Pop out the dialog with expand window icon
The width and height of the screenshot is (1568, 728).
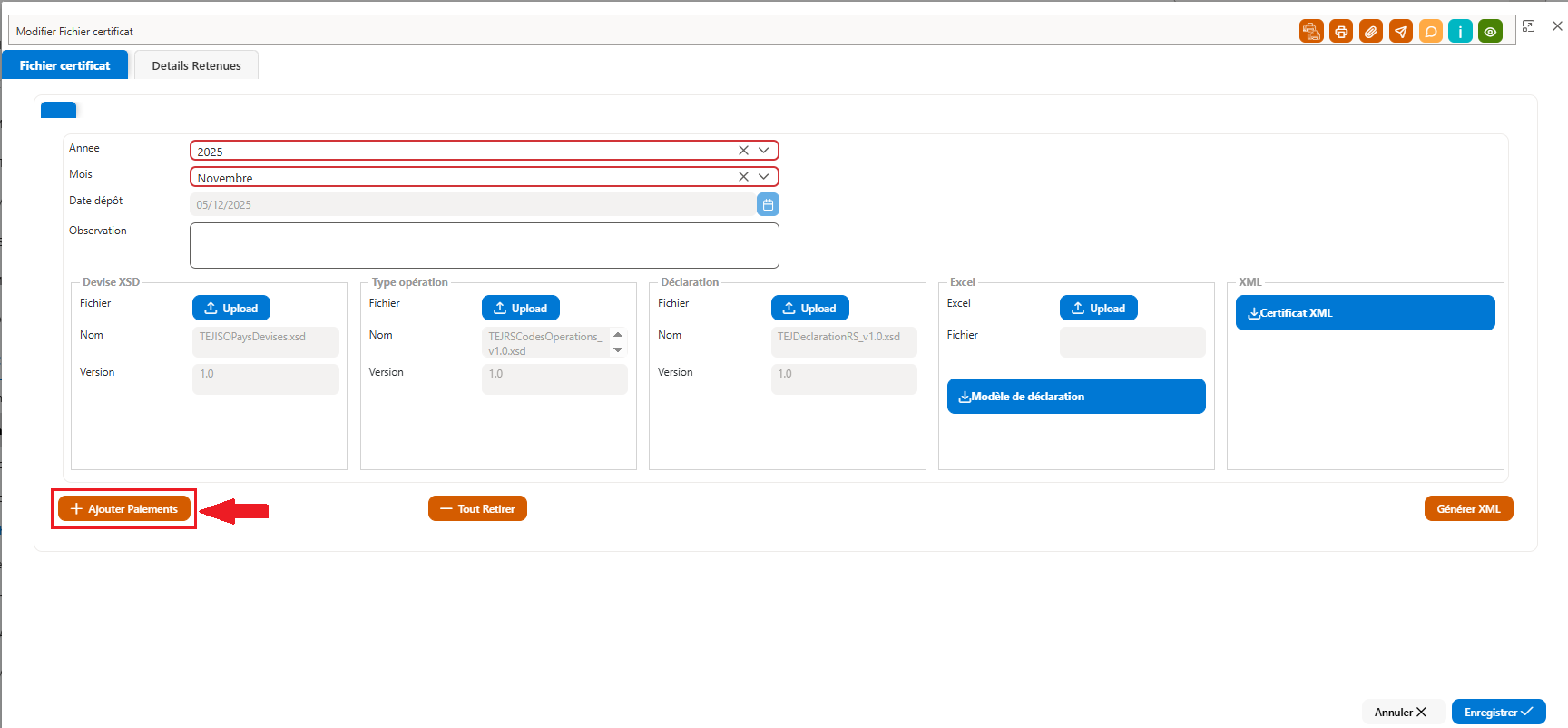coord(1529,26)
